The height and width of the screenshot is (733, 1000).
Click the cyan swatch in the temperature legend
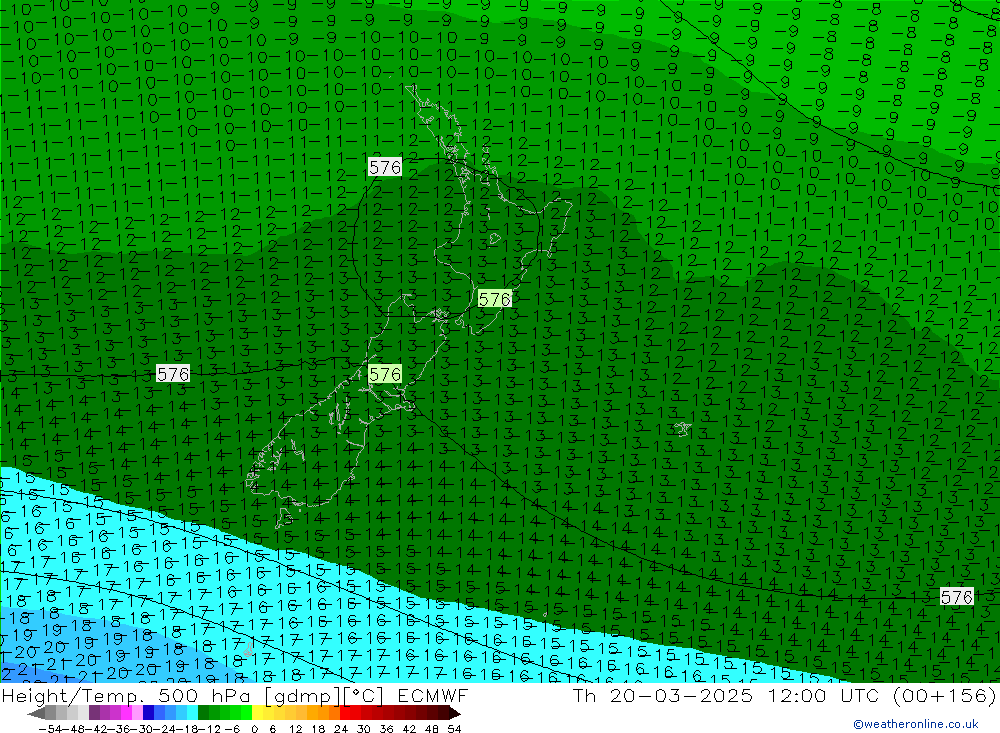(x=192, y=713)
